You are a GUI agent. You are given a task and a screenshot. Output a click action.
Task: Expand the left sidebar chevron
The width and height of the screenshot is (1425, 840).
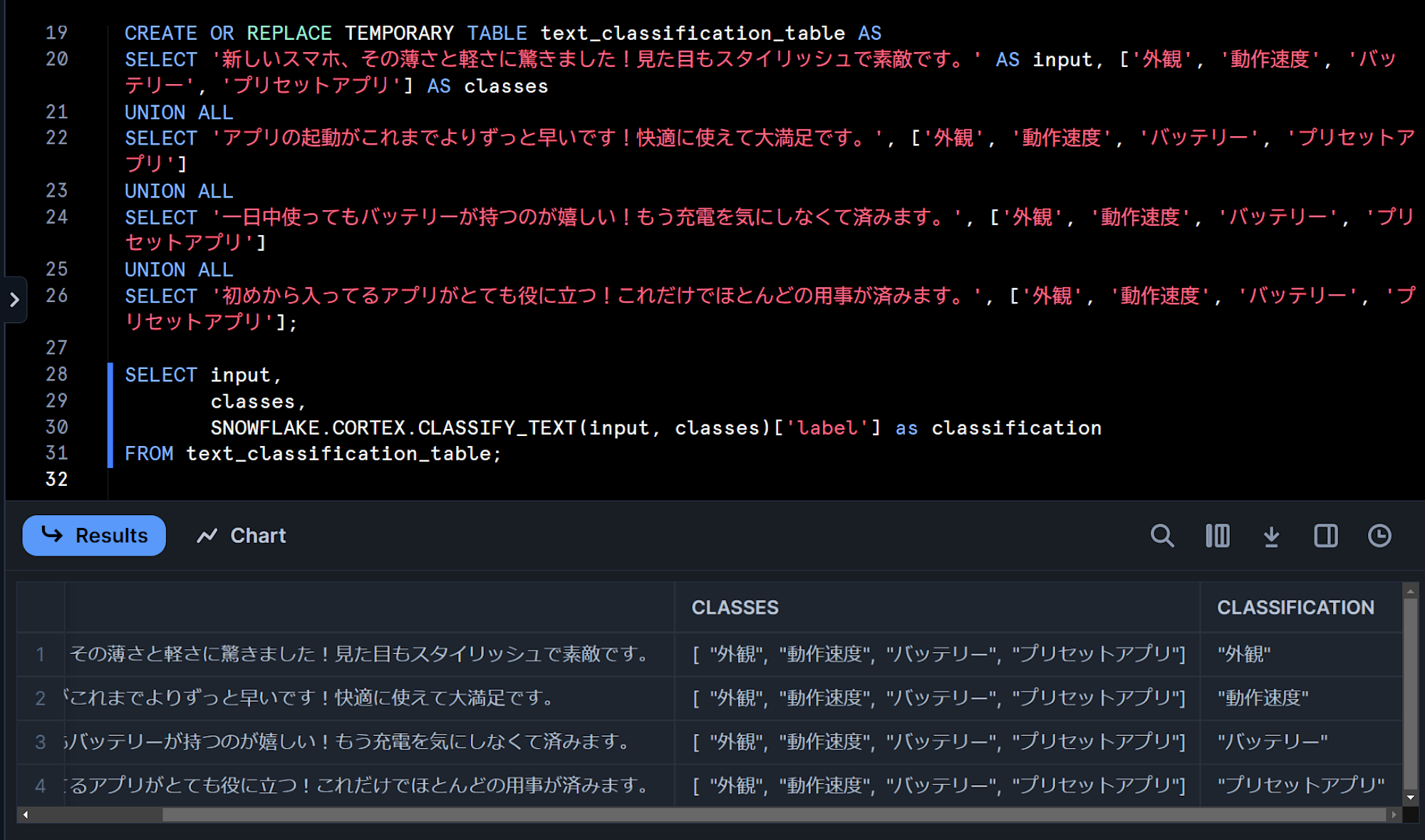[14, 300]
